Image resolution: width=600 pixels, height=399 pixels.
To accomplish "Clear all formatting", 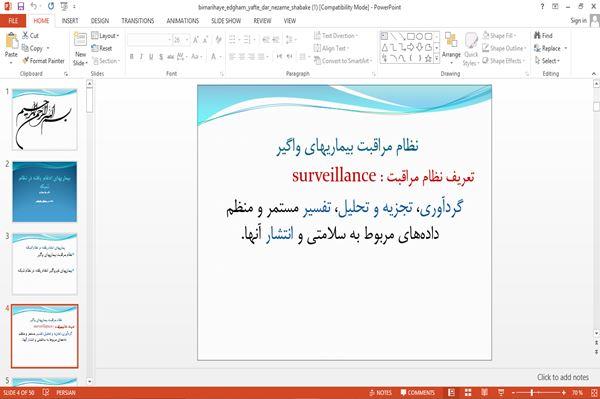I will (218, 39).
